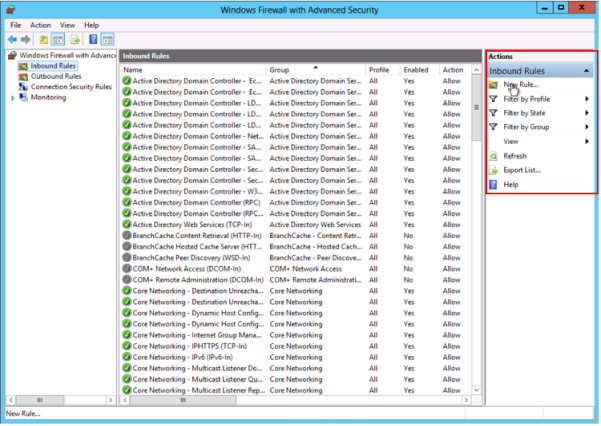Sort rules by the Enabled column header
601x426 pixels.
click(x=415, y=70)
